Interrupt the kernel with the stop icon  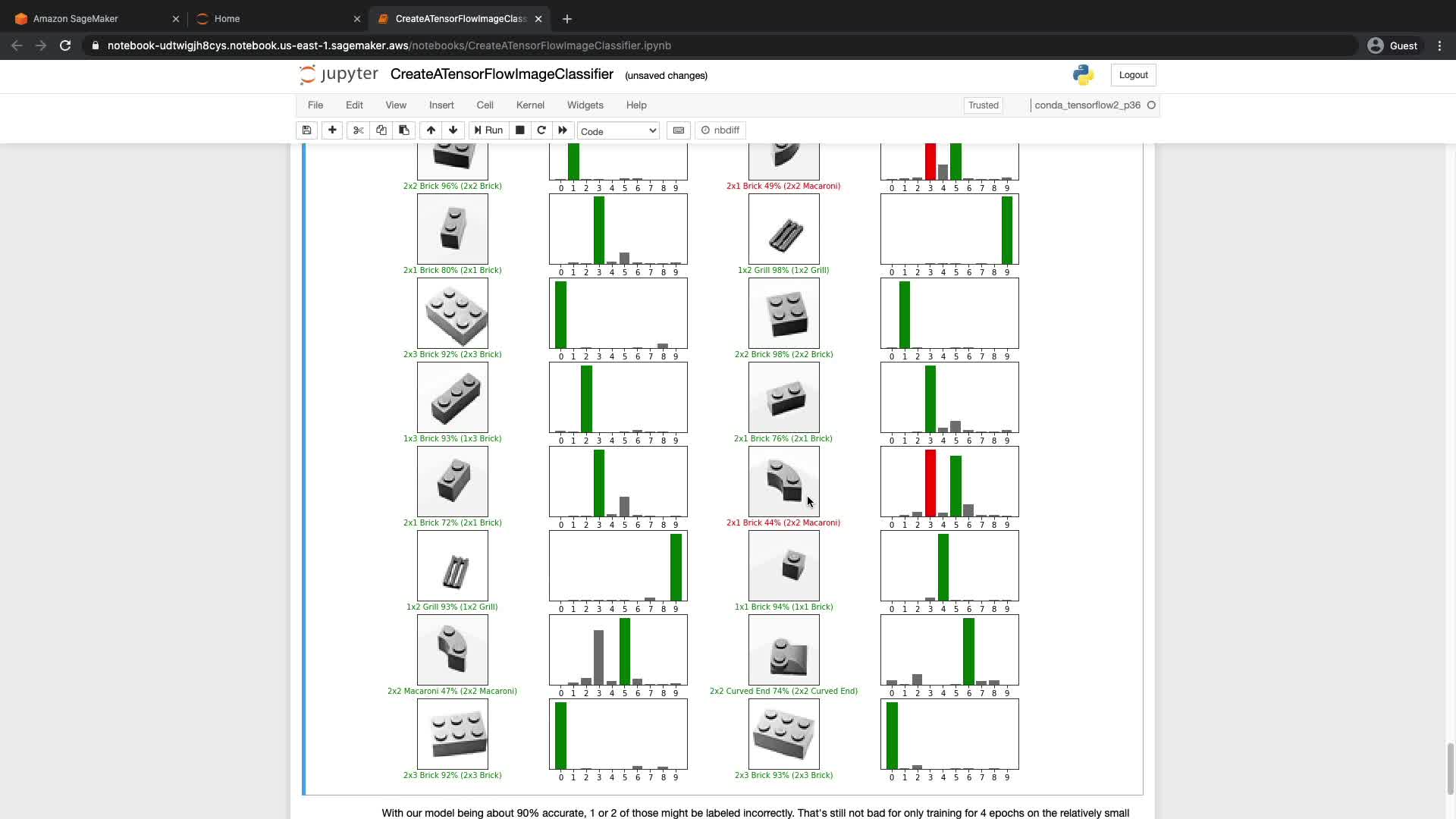(x=520, y=130)
